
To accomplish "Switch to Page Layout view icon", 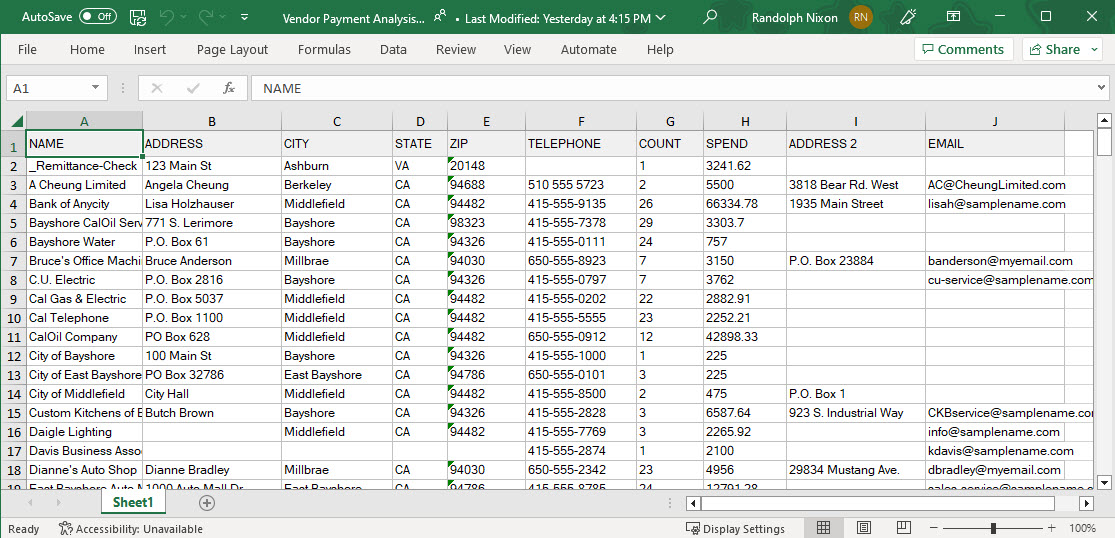I will (864, 528).
